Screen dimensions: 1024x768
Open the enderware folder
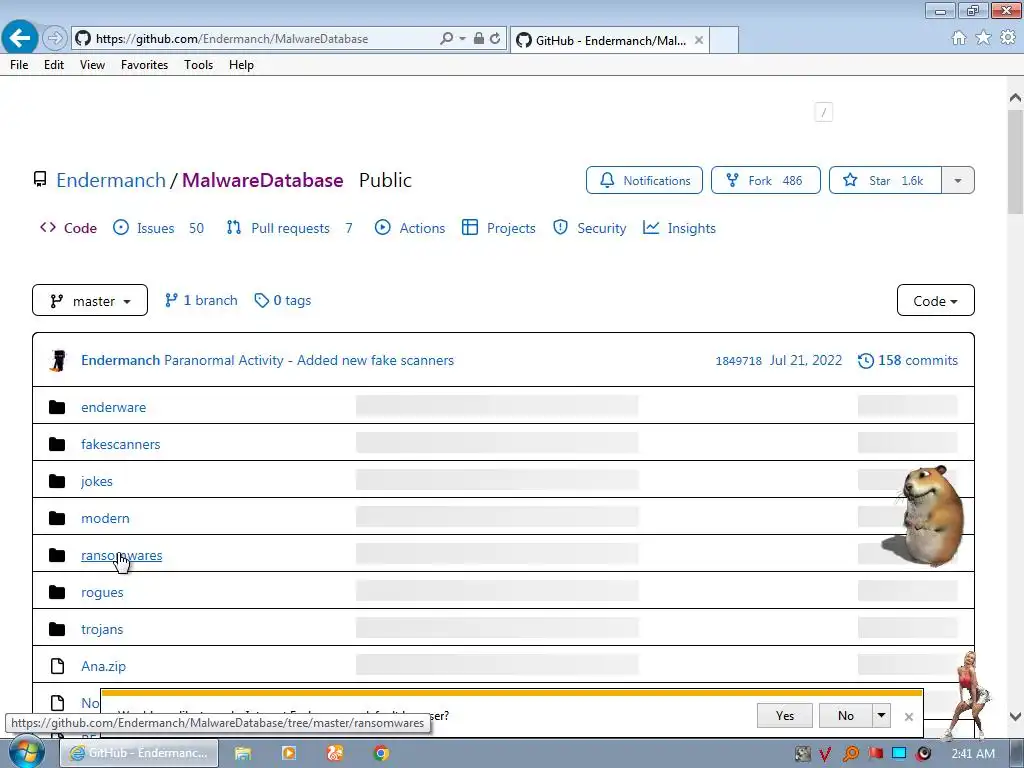click(x=114, y=408)
